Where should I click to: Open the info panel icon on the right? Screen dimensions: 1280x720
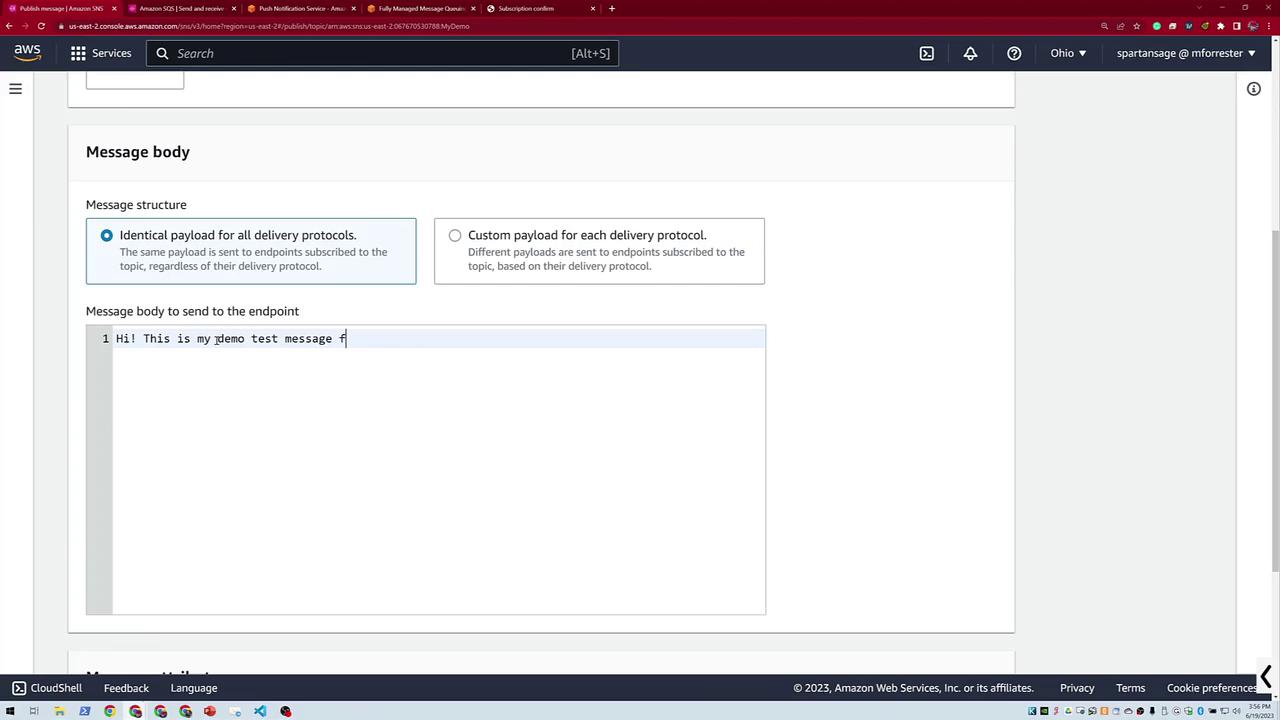point(1254,89)
